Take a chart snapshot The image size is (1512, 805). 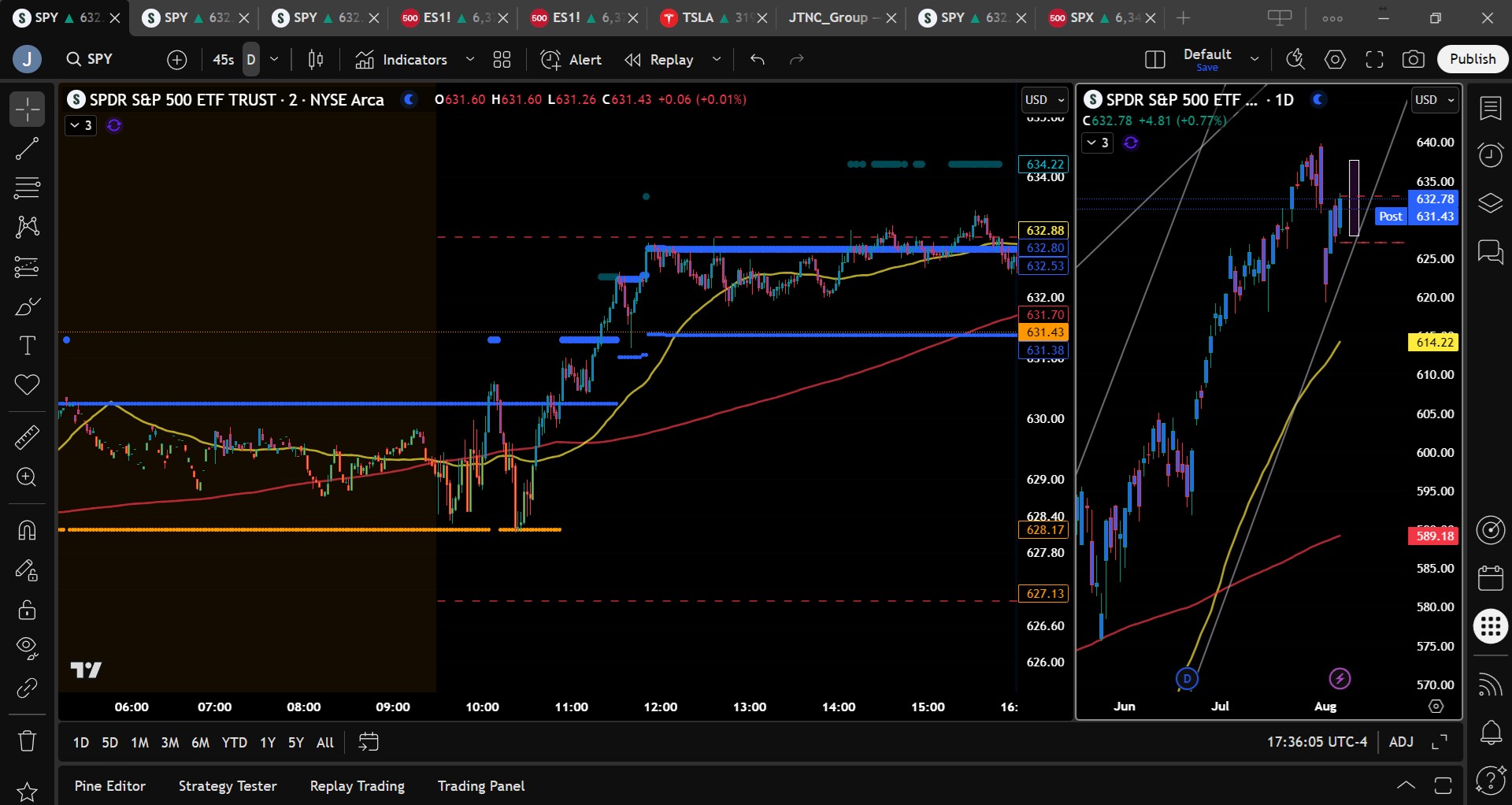pos(1414,59)
